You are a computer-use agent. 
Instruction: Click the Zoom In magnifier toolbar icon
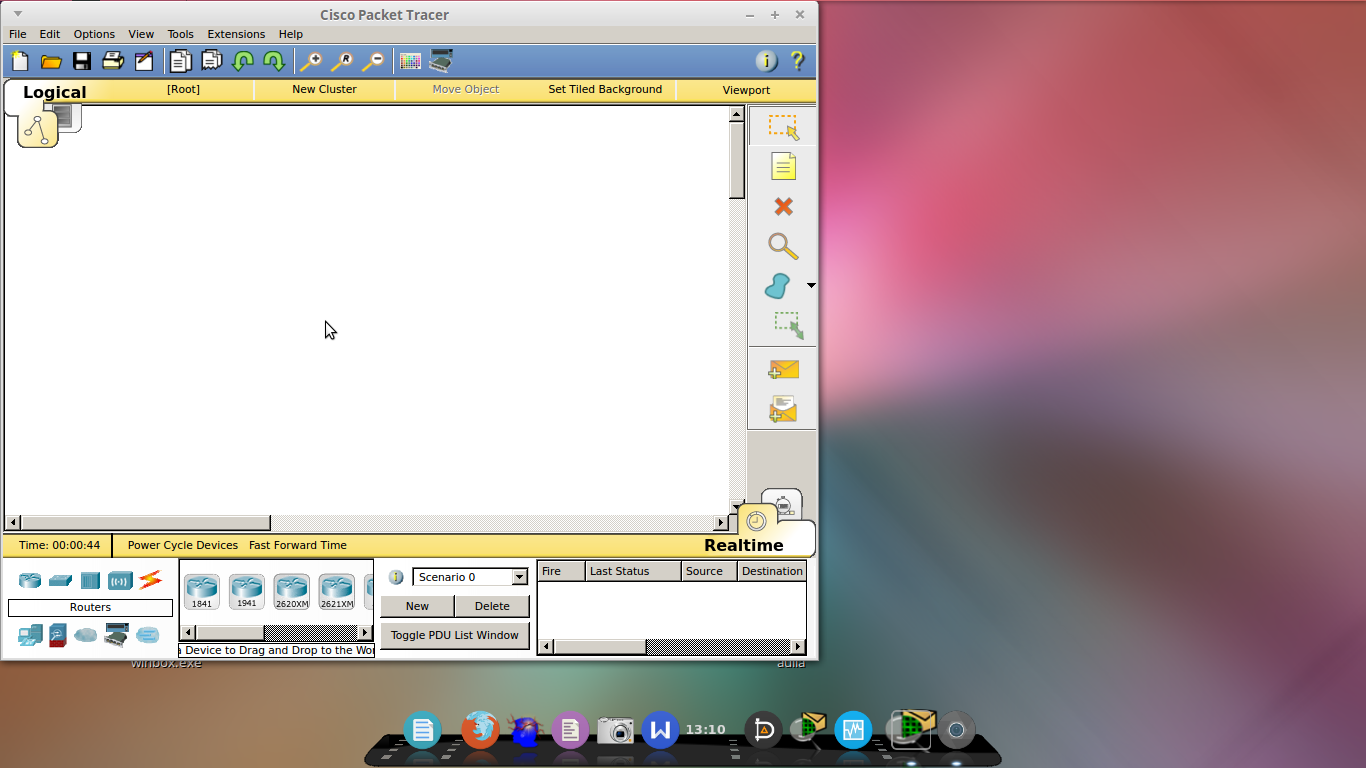[311, 61]
